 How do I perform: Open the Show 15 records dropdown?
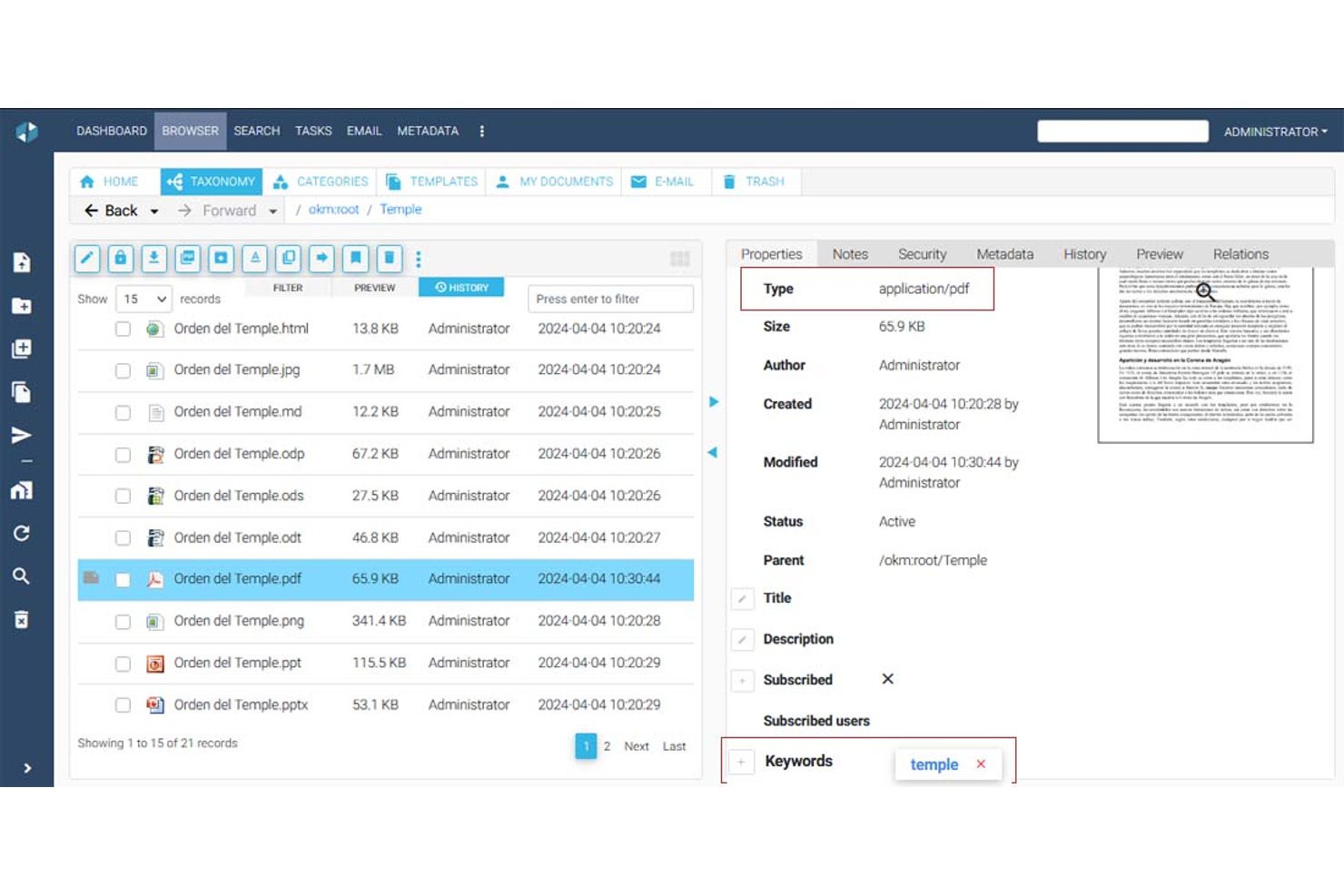(143, 299)
